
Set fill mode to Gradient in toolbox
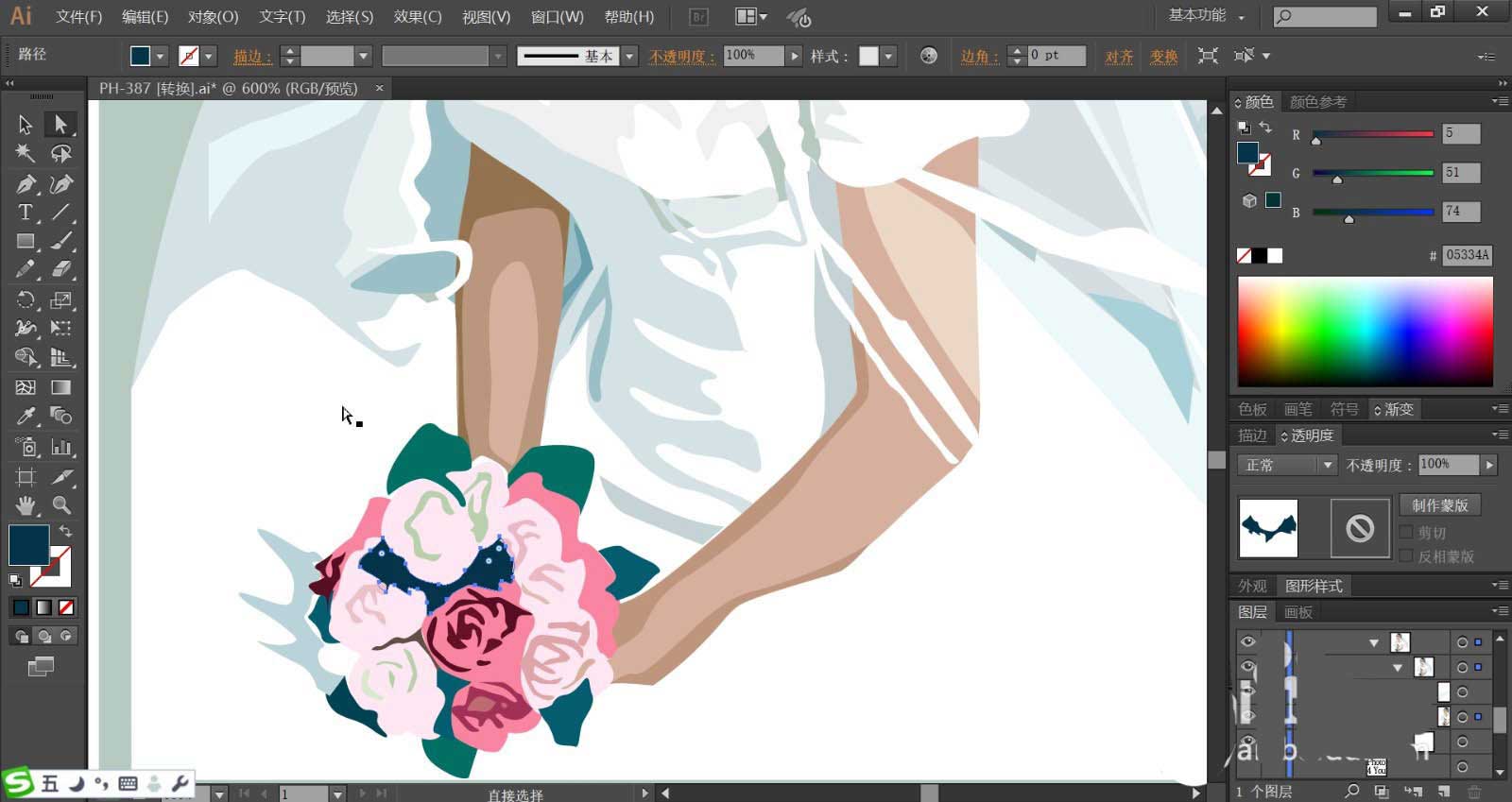(x=43, y=607)
